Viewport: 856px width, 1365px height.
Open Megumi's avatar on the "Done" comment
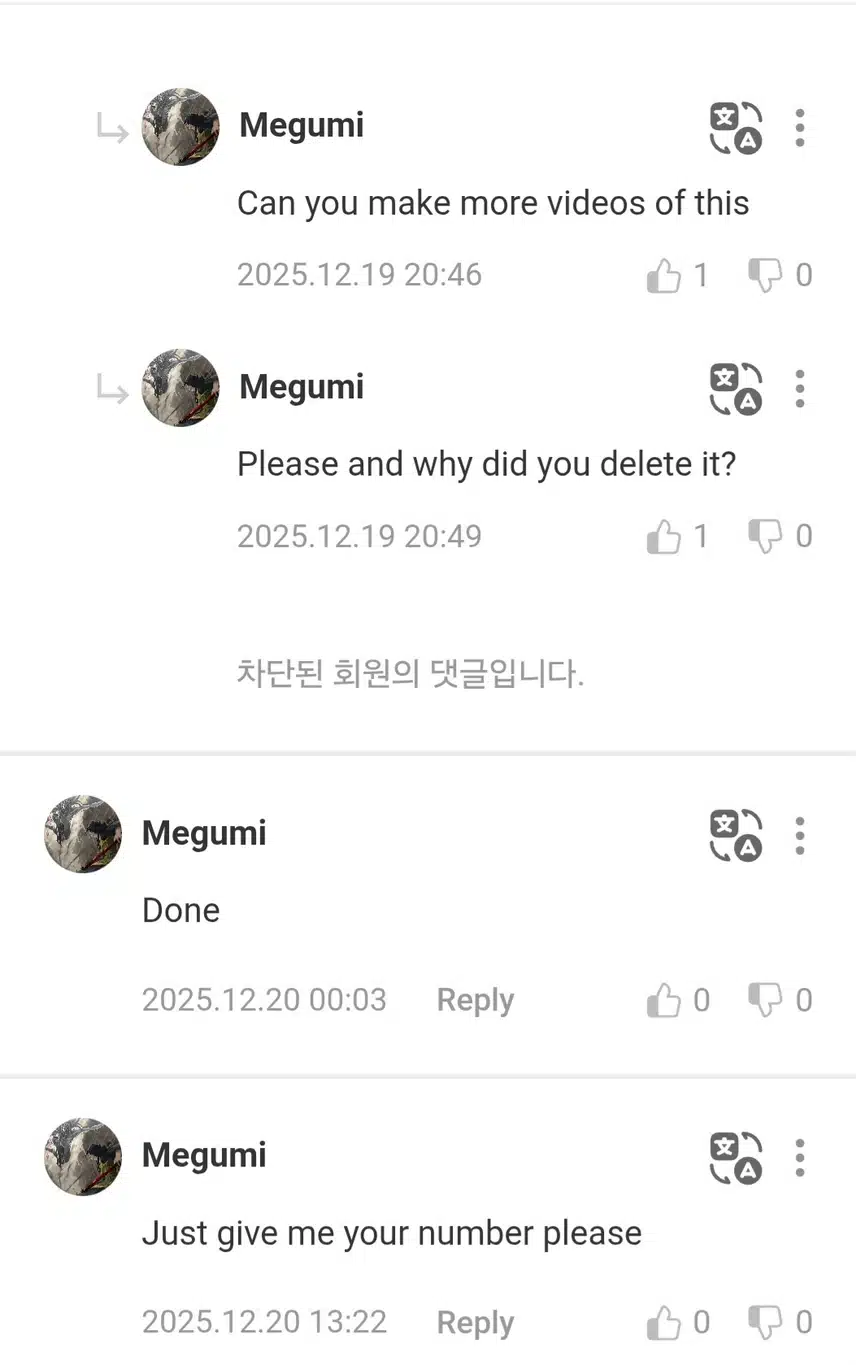[x=83, y=834]
